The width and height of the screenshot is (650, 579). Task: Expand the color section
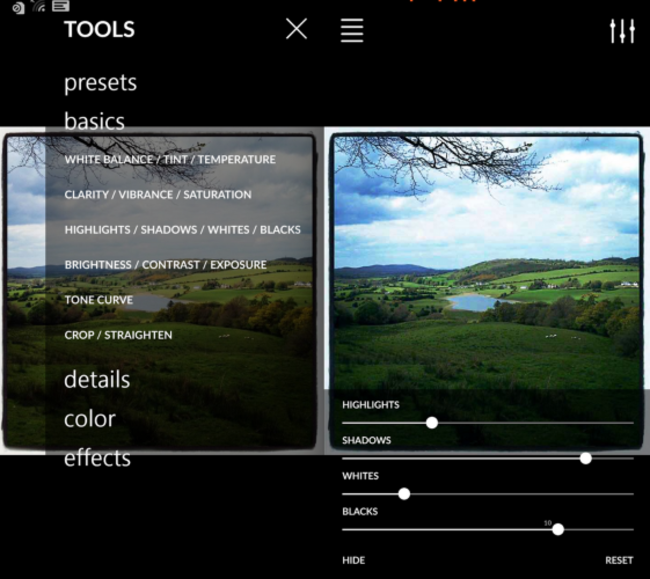[90, 419]
